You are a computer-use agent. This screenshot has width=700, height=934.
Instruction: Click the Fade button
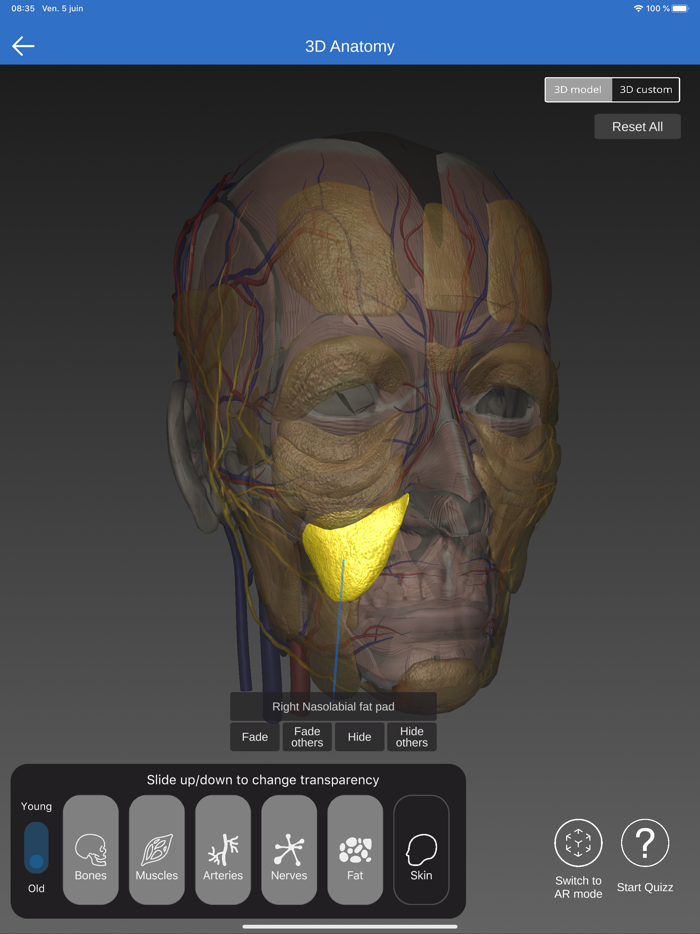pos(254,737)
